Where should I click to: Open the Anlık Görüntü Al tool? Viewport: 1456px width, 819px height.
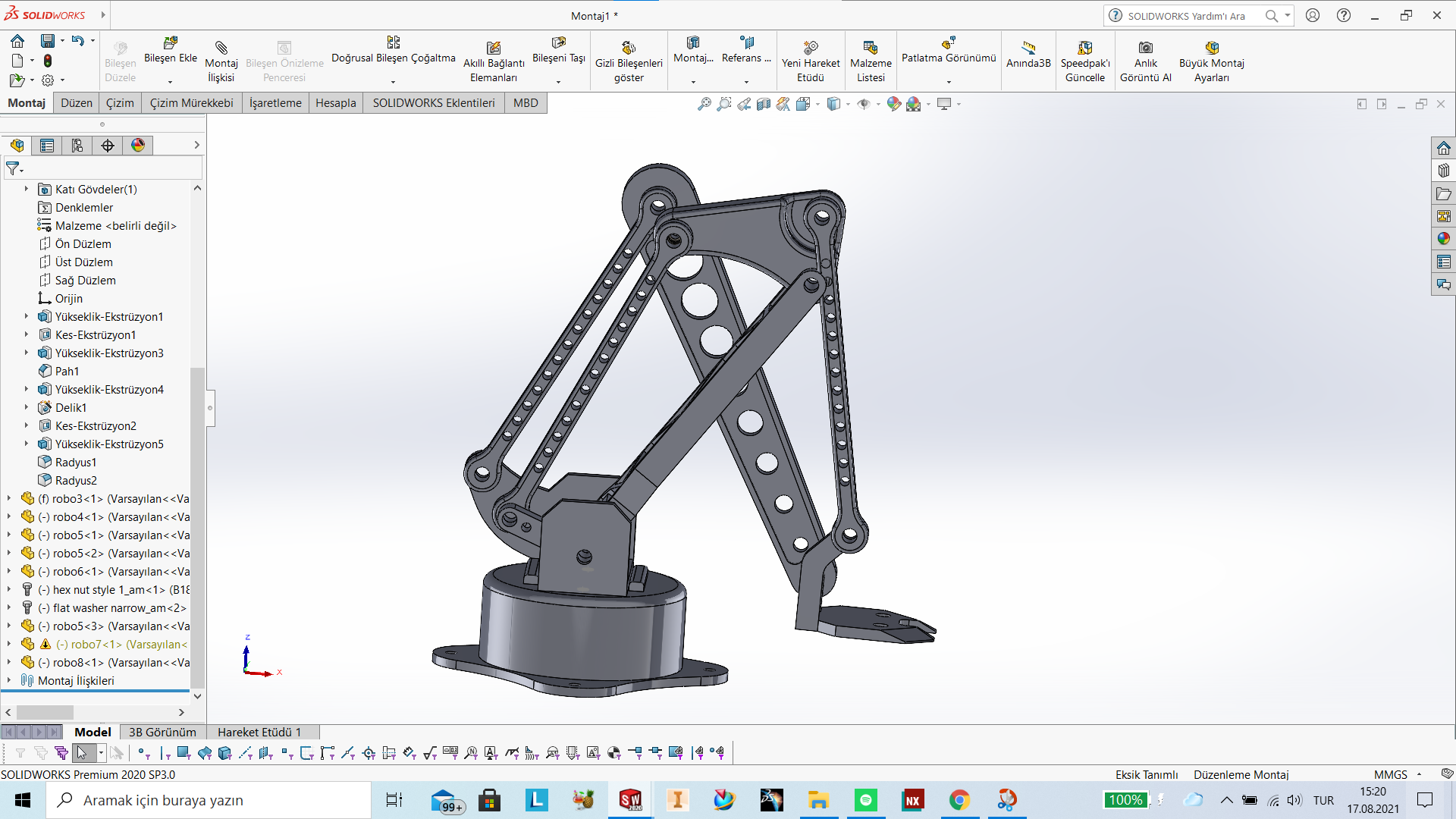1145,49
